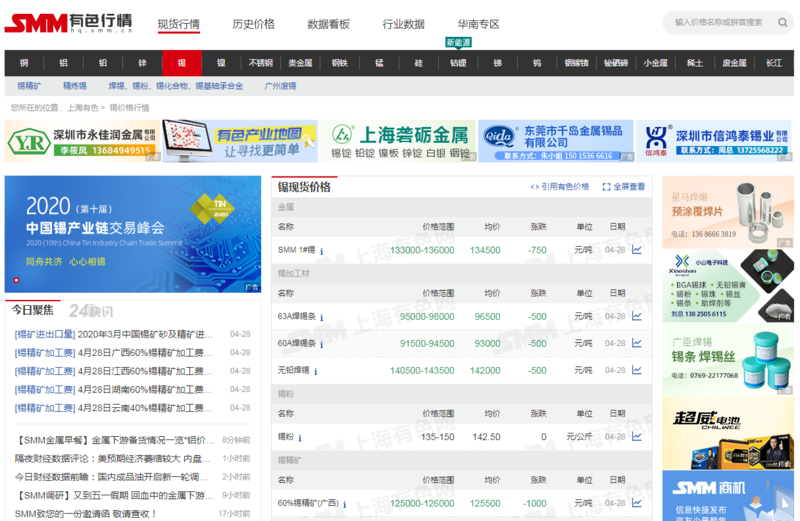
Task: Open 铝 metal category
Action: tap(63, 63)
